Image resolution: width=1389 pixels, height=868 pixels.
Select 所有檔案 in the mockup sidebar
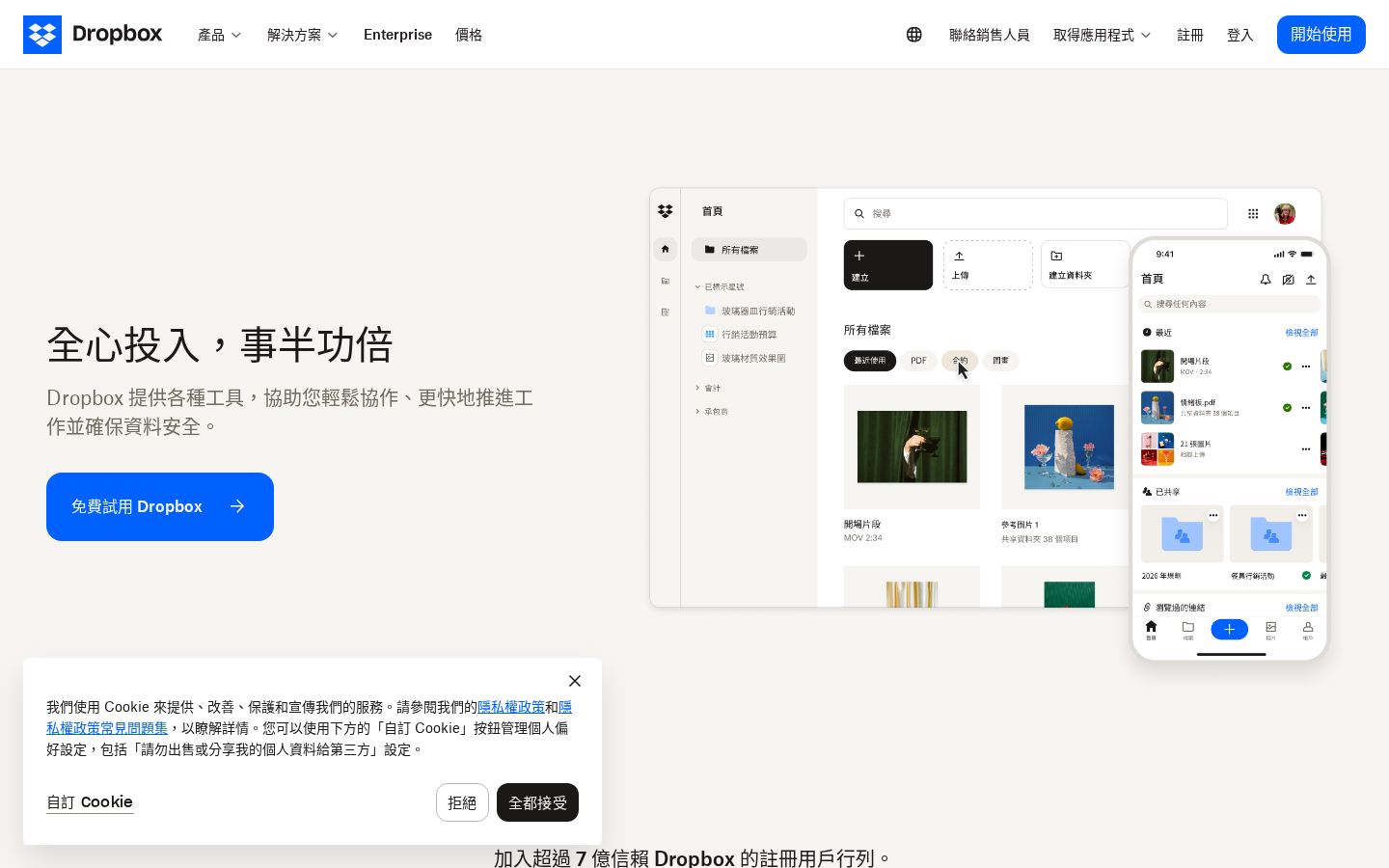pyautogui.click(x=749, y=249)
